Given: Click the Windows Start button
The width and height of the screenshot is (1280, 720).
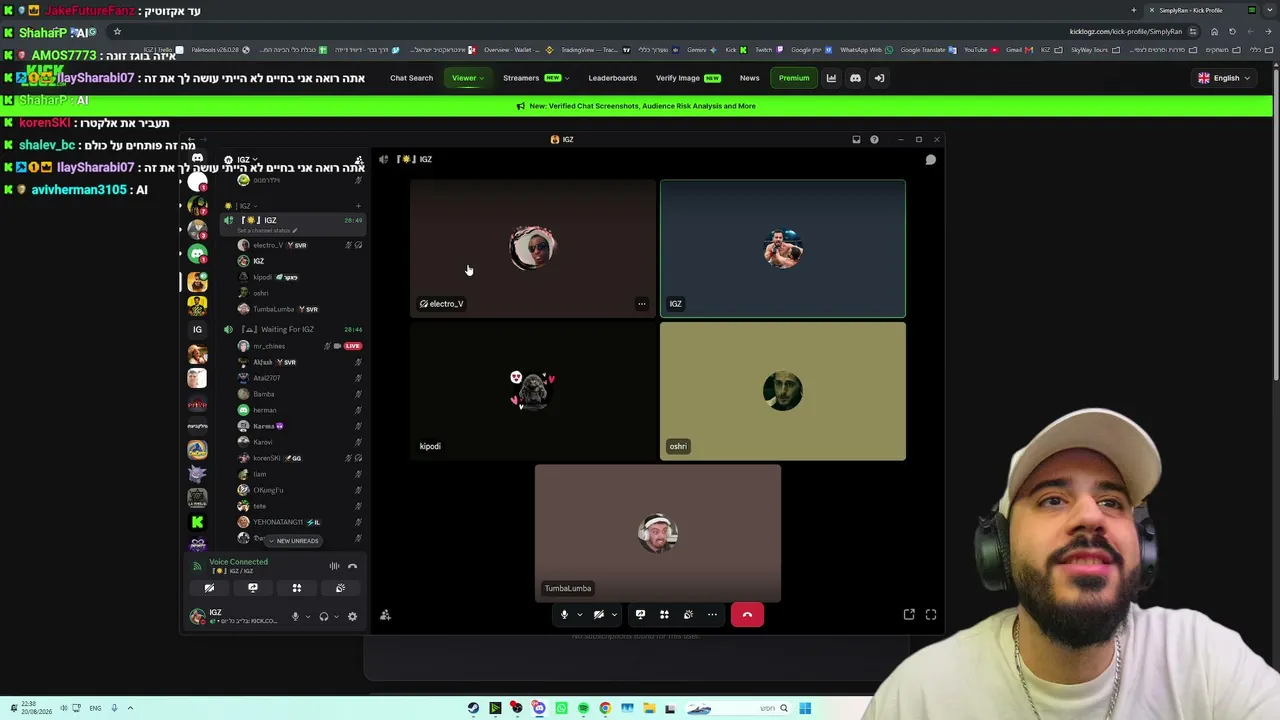Looking at the screenshot, I should (805, 708).
